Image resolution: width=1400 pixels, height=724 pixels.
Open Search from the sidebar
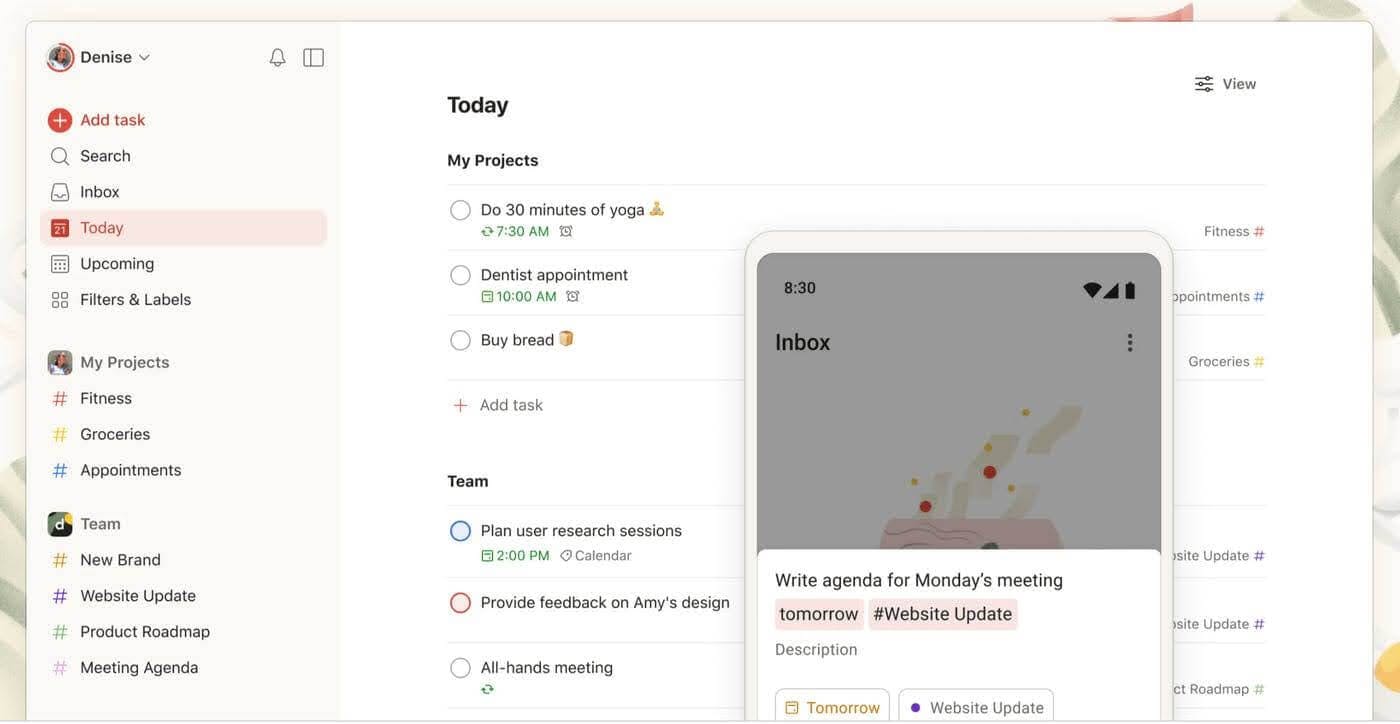(x=105, y=156)
